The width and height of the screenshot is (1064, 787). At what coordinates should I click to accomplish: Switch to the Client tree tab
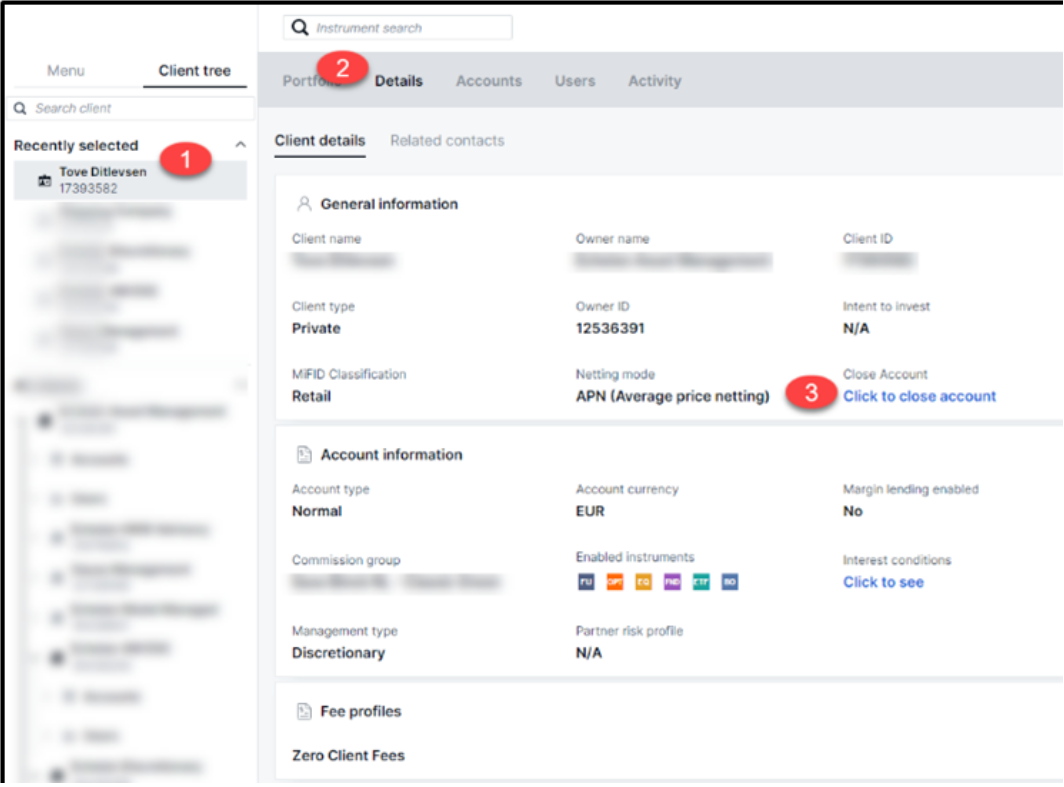pos(194,71)
